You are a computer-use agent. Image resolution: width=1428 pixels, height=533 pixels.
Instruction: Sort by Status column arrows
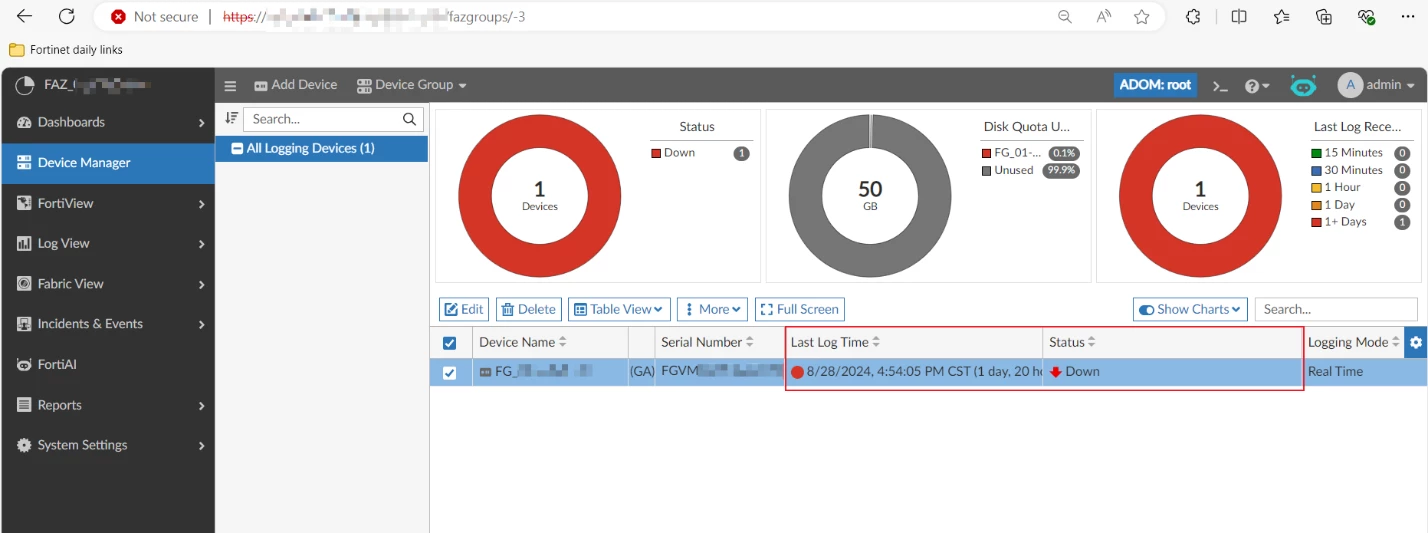1092,342
